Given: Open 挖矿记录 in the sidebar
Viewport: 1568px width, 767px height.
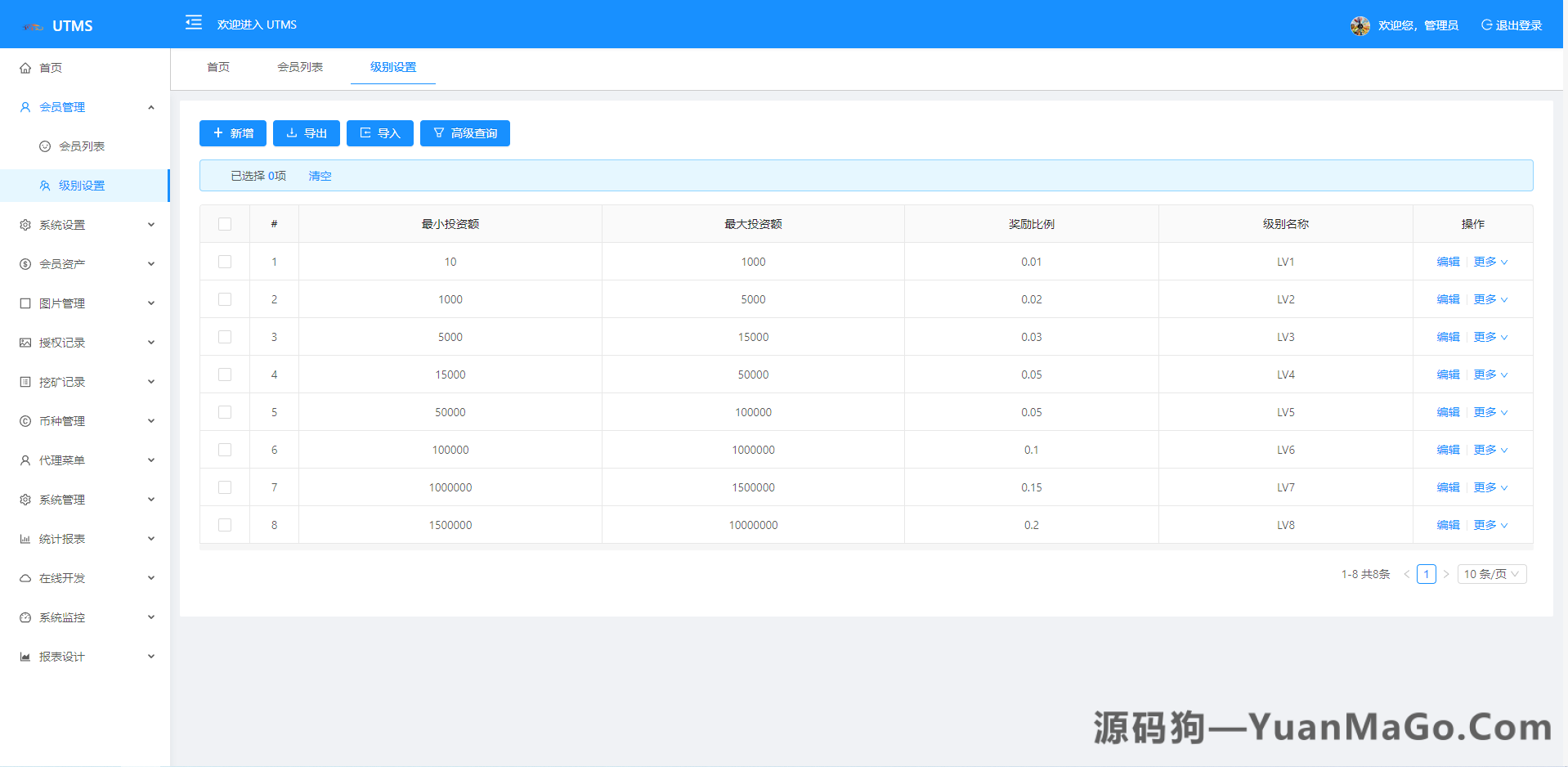Looking at the screenshot, I should tap(62, 381).
